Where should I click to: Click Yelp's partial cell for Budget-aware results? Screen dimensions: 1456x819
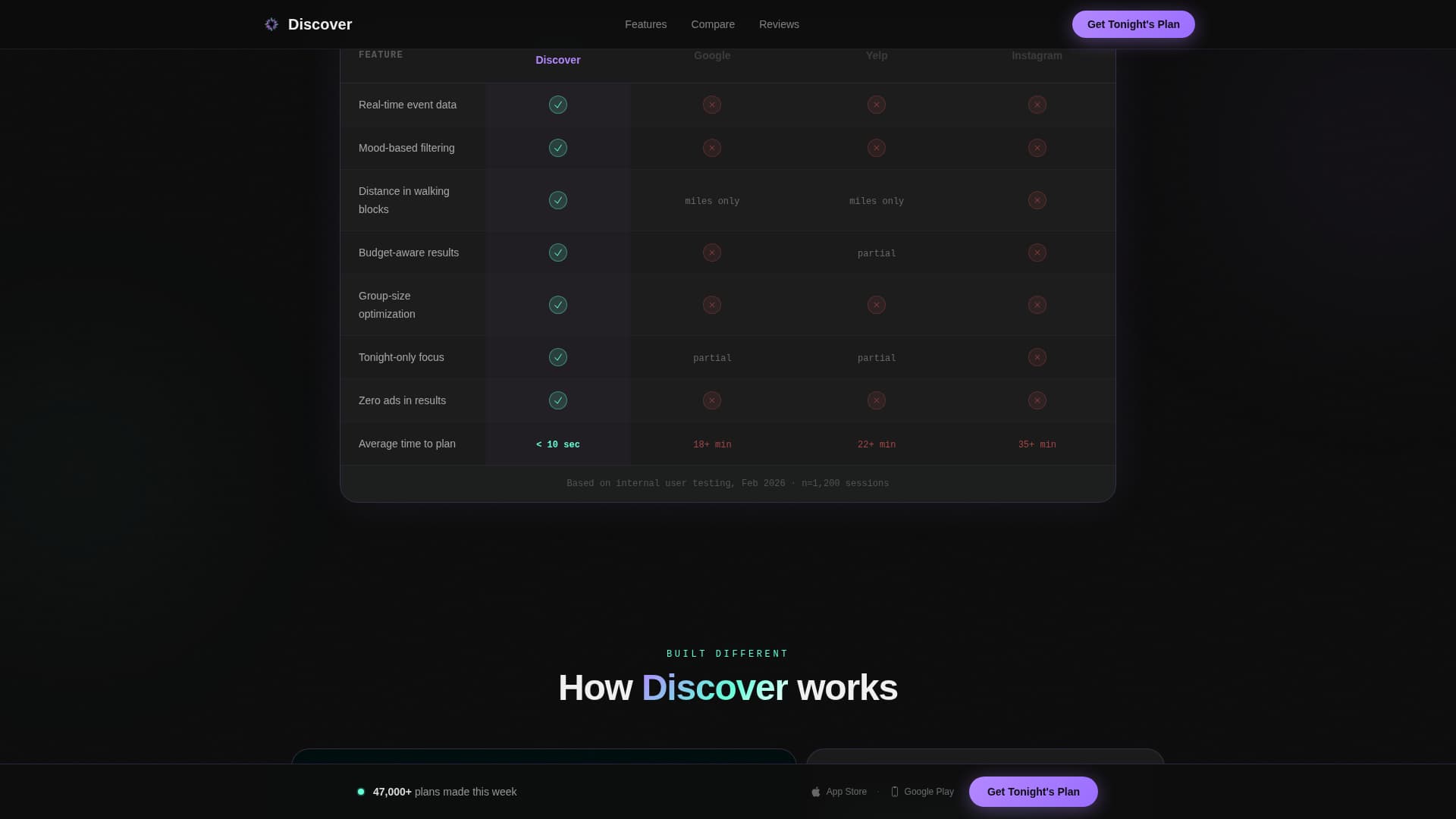pyautogui.click(x=877, y=253)
